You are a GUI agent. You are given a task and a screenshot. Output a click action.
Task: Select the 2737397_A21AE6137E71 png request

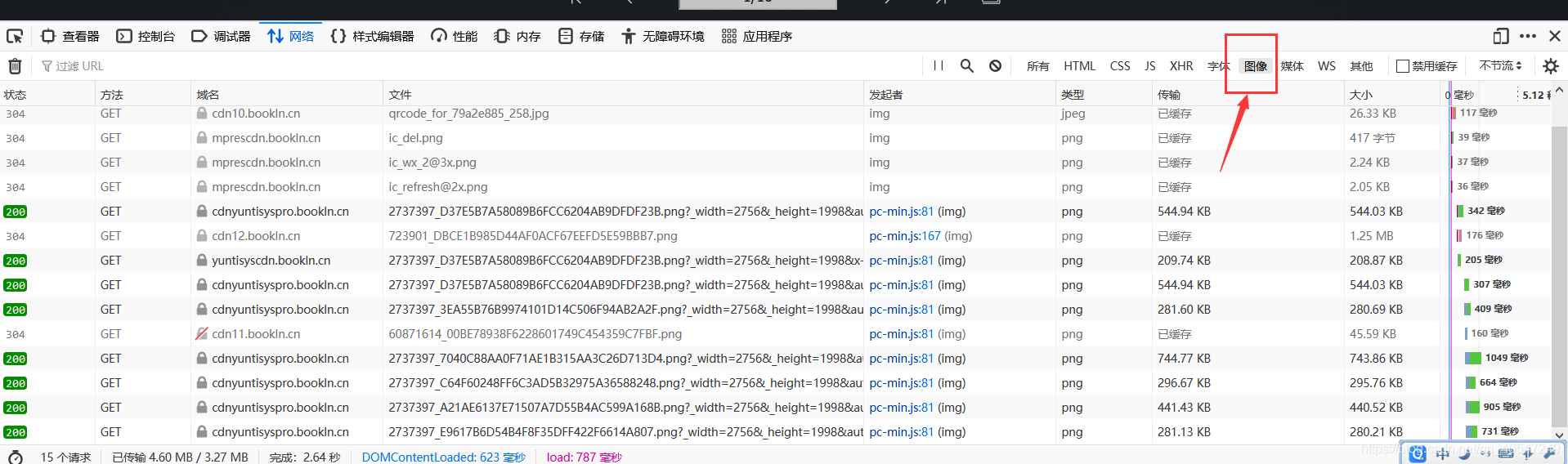pyautogui.click(x=625, y=408)
